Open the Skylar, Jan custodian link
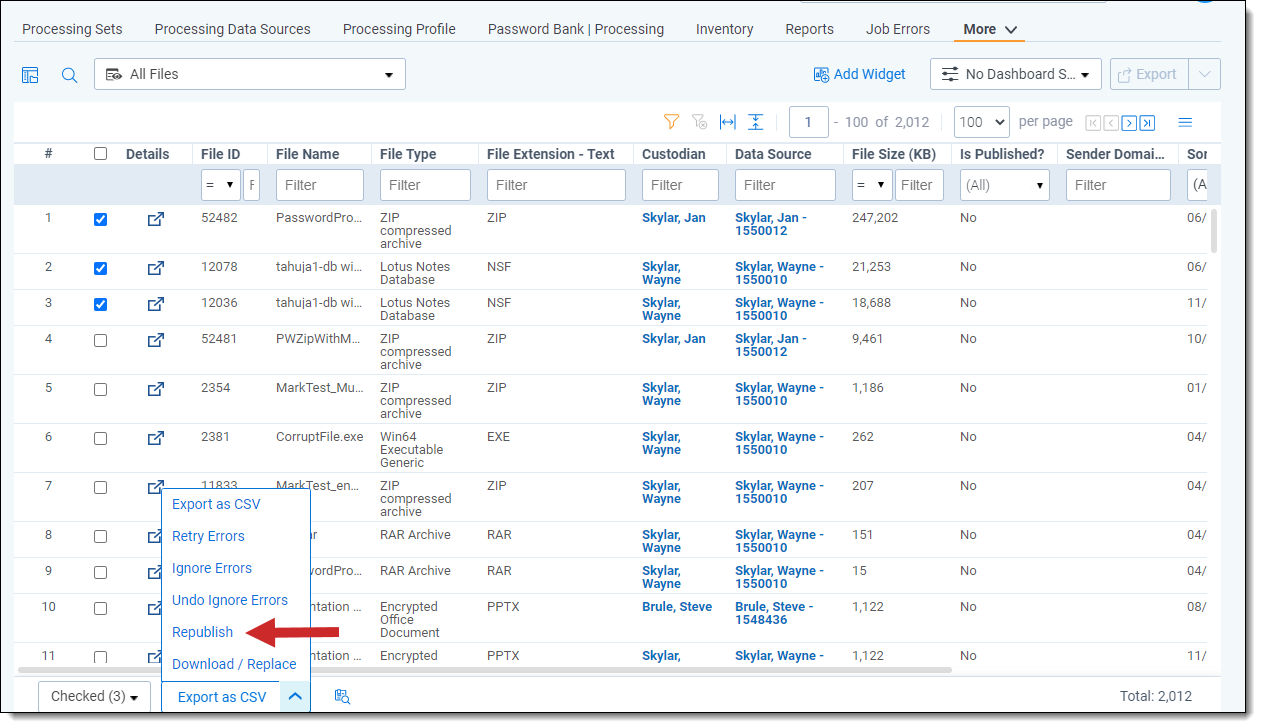 coord(673,218)
